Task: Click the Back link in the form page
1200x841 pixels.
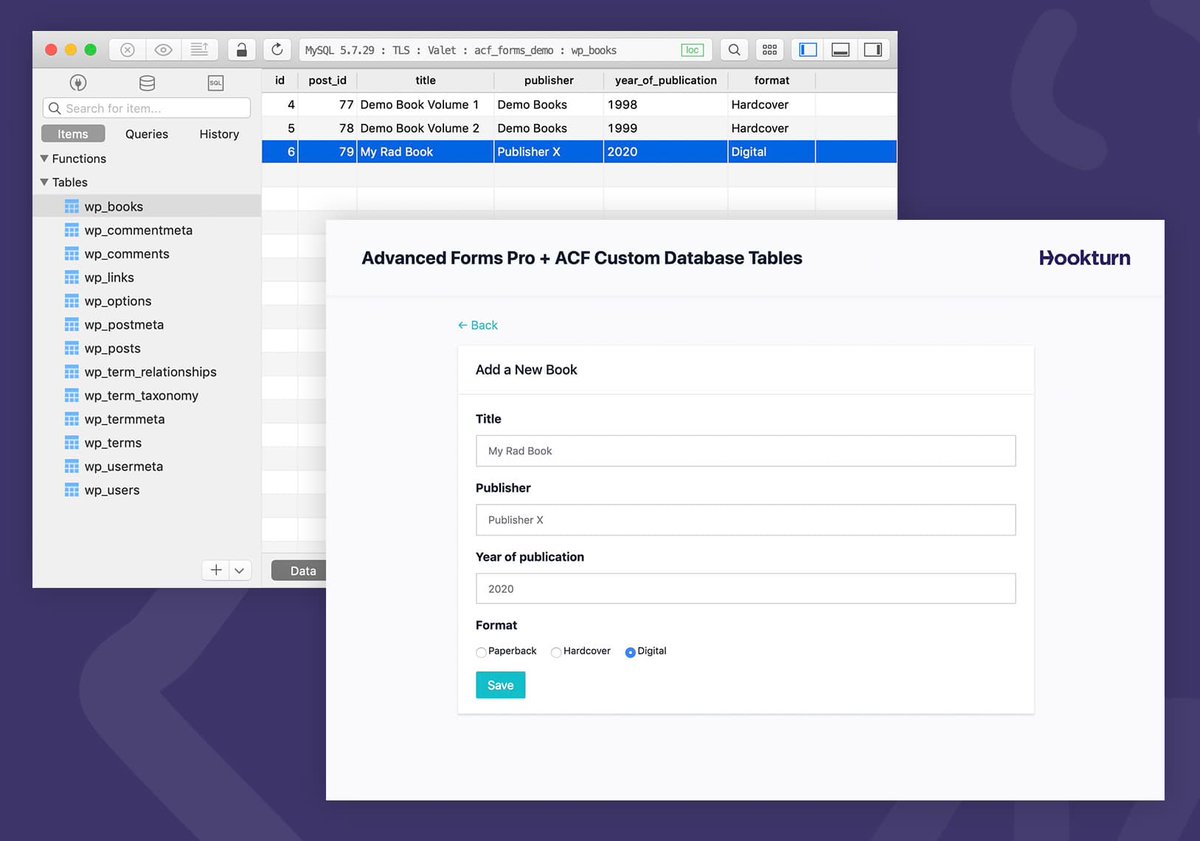Action: tap(478, 325)
